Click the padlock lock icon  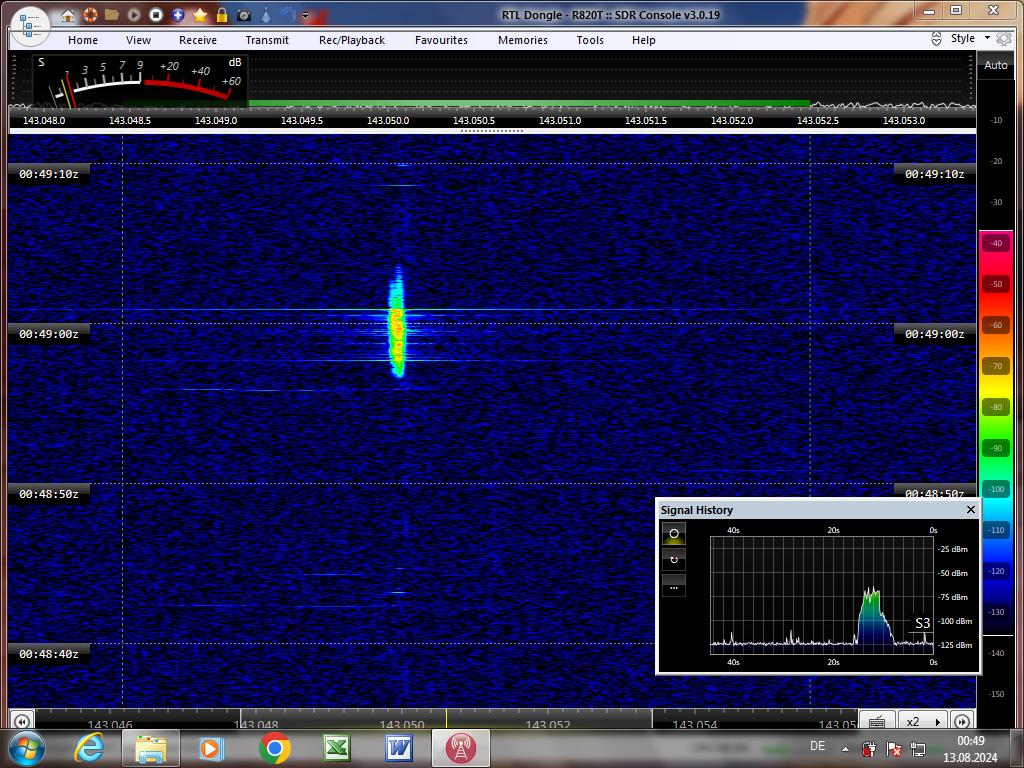coord(222,14)
